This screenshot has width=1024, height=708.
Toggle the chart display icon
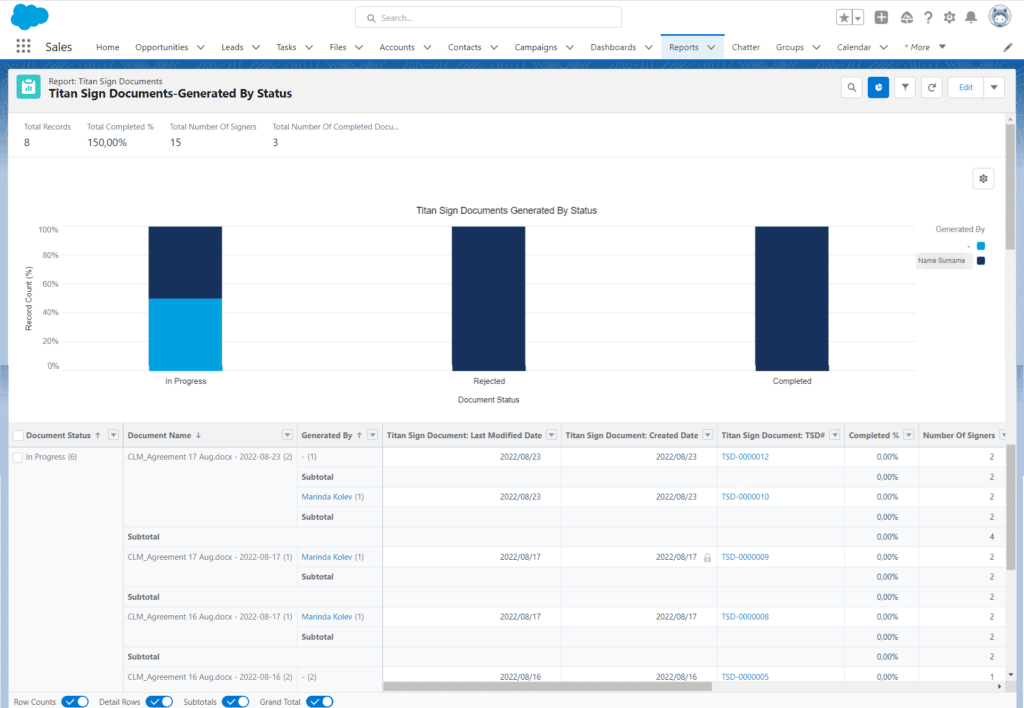click(878, 87)
